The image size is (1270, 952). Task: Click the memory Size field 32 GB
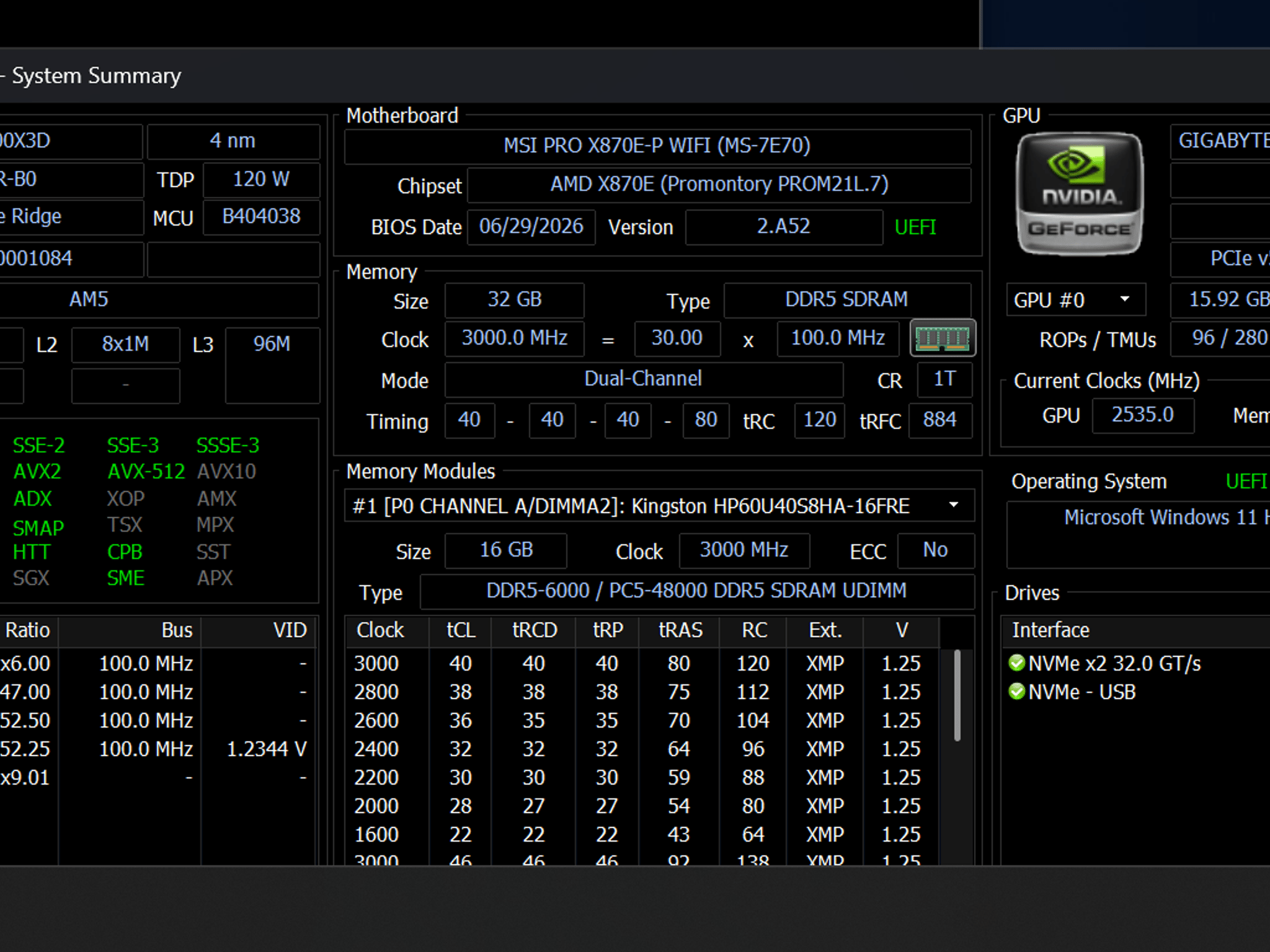[x=515, y=300]
